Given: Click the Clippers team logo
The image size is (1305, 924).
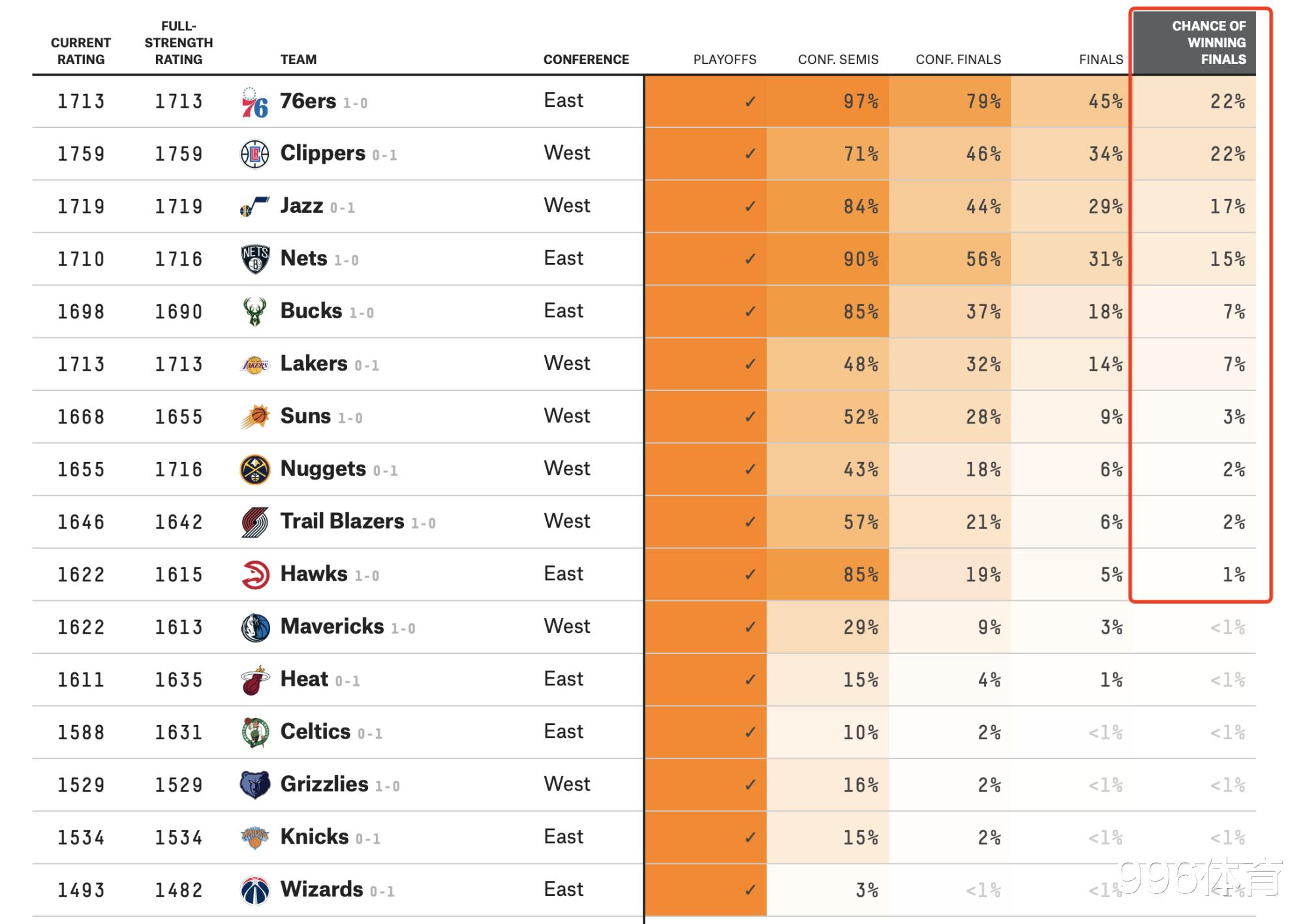Looking at the screenshot, I should [x=254, y=155].
